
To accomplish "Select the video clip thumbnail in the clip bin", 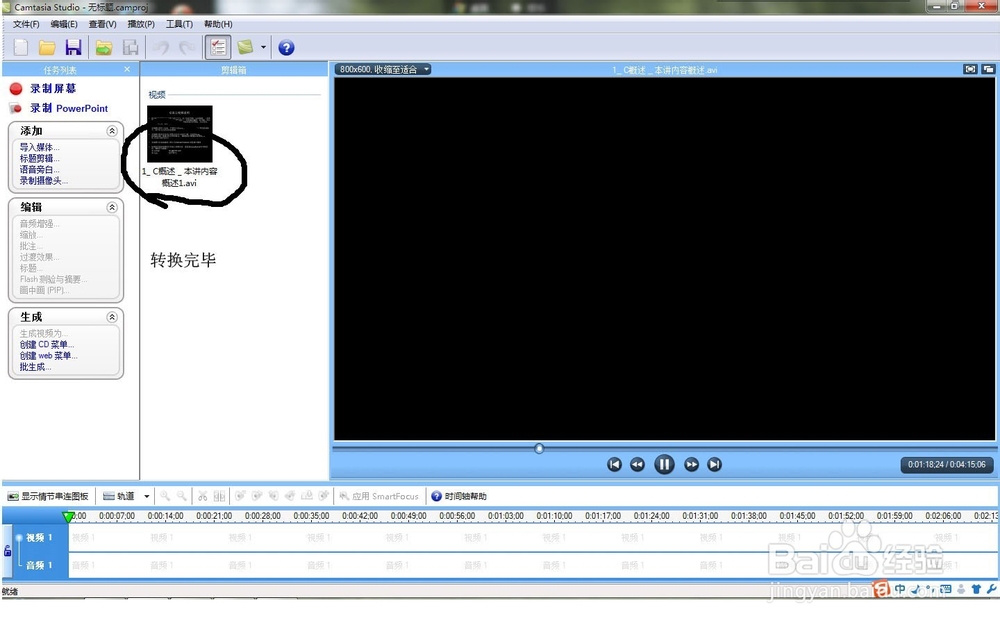I will [180, 134].
